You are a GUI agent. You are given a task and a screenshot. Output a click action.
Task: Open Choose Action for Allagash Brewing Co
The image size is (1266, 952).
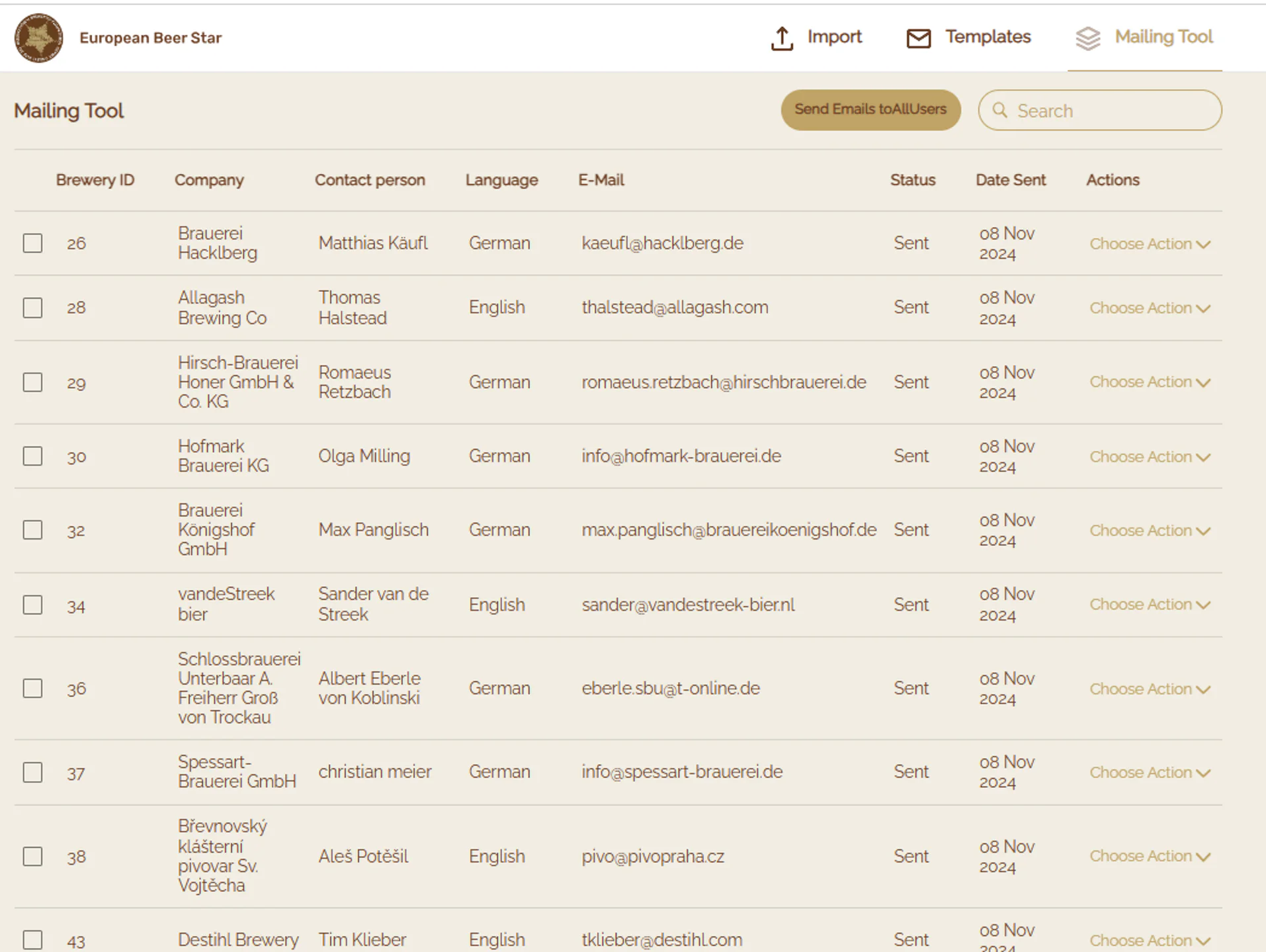pyautogui.click(x=1150, y=308)
